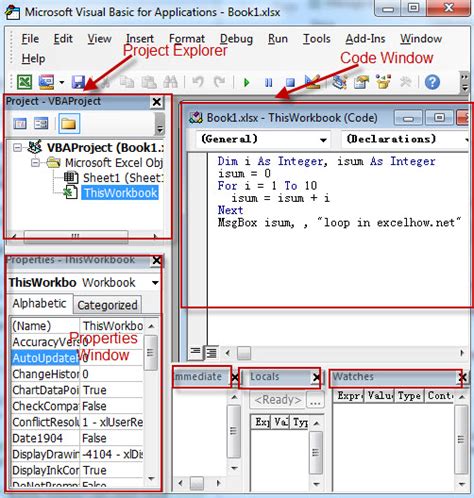Click the Object Browser toolbar icon
Screen dimensions: 474x498
pyautogui.click(x=383, y=82)
